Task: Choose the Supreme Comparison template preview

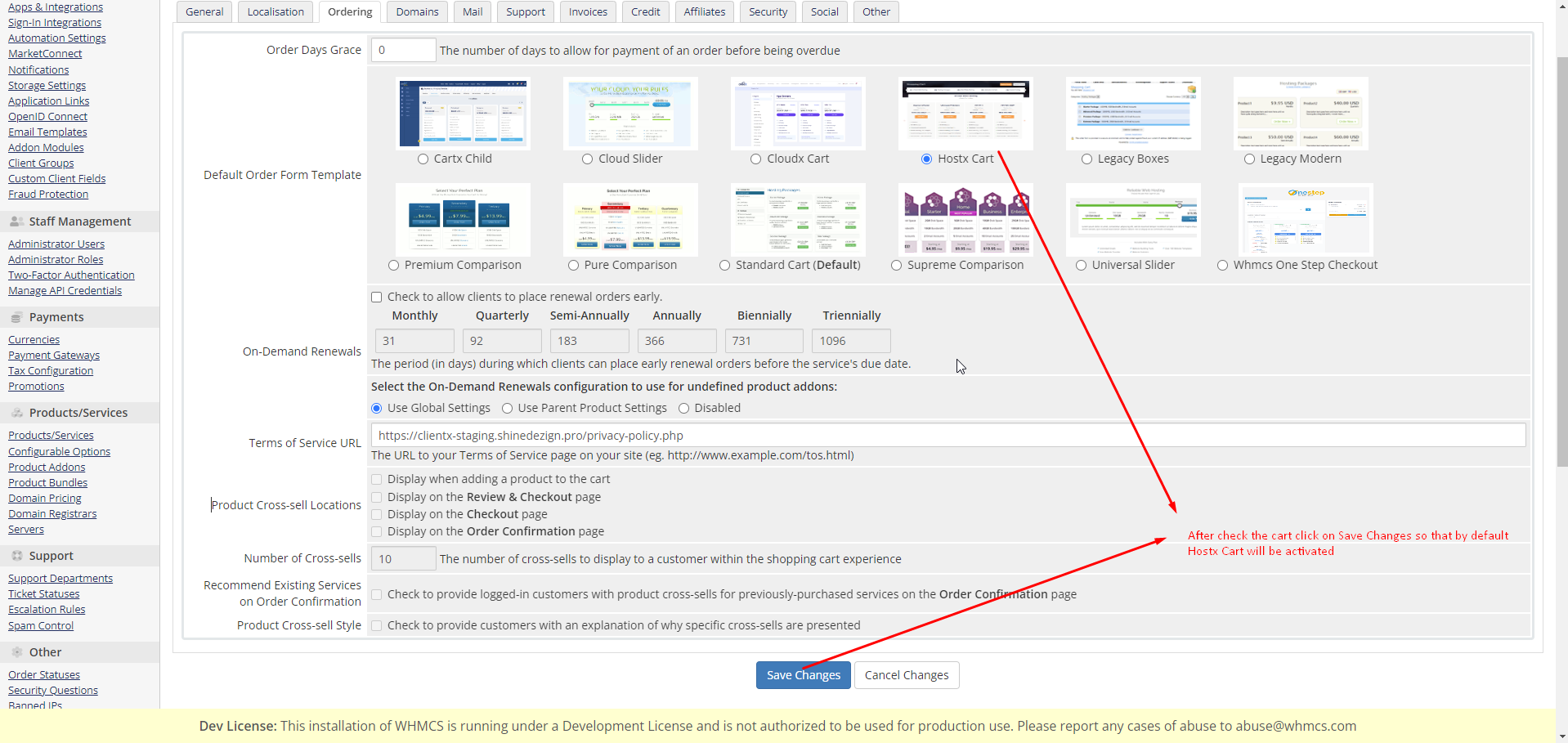Action: point(965,220)
